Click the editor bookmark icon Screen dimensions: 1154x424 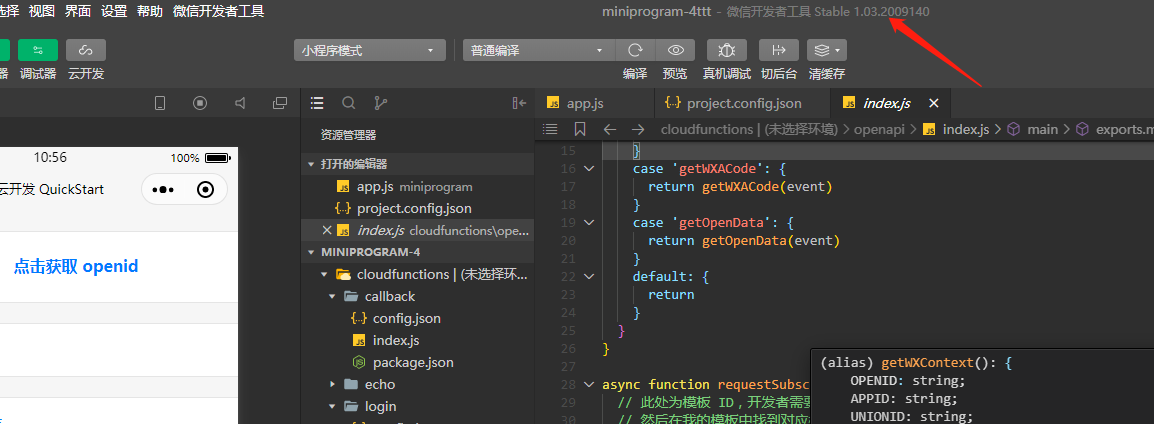click(580, 130)
